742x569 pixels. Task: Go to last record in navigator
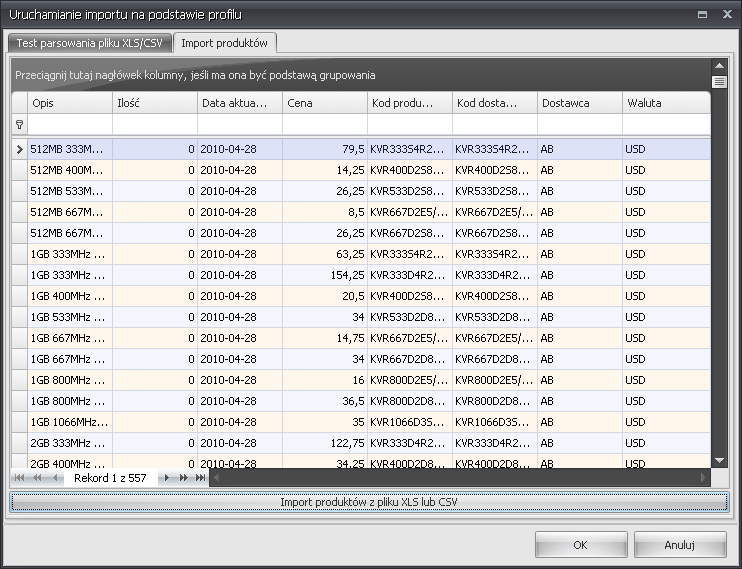pos(201,478)
